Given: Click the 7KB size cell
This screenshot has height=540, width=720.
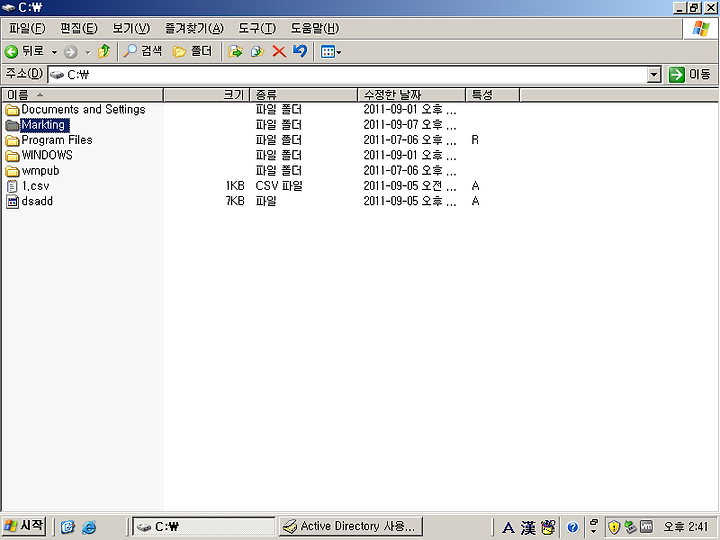Looking at the screenshot, I should (x=235, y=201).
